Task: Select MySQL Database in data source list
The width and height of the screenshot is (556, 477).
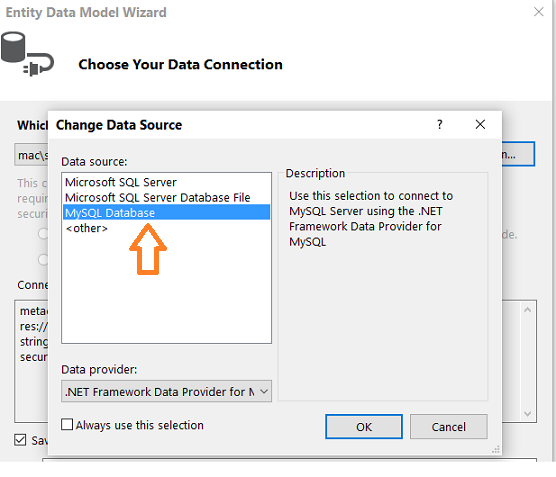Action: coord(166,212)
